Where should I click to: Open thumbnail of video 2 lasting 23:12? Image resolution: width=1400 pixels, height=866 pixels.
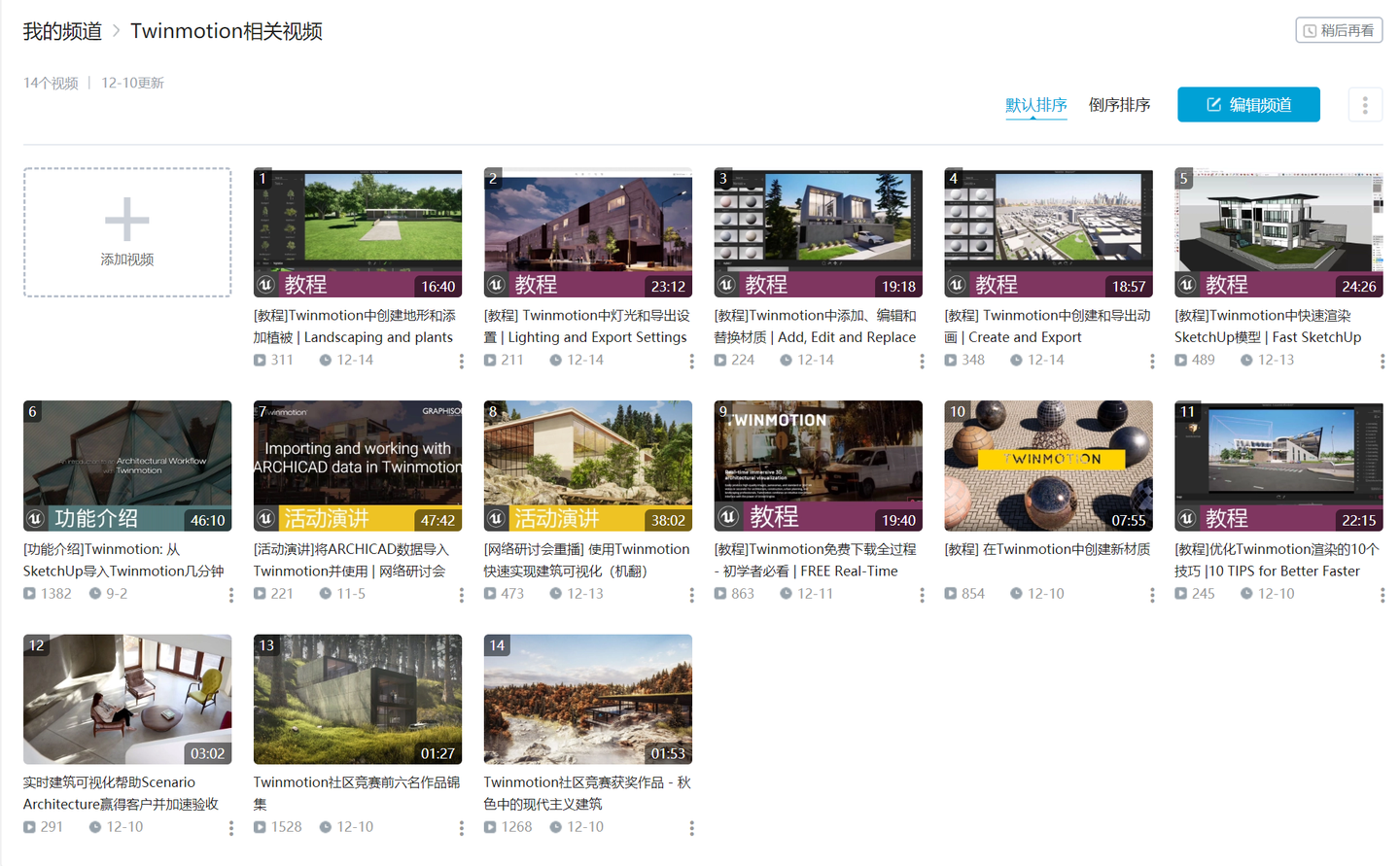point(588,233)
